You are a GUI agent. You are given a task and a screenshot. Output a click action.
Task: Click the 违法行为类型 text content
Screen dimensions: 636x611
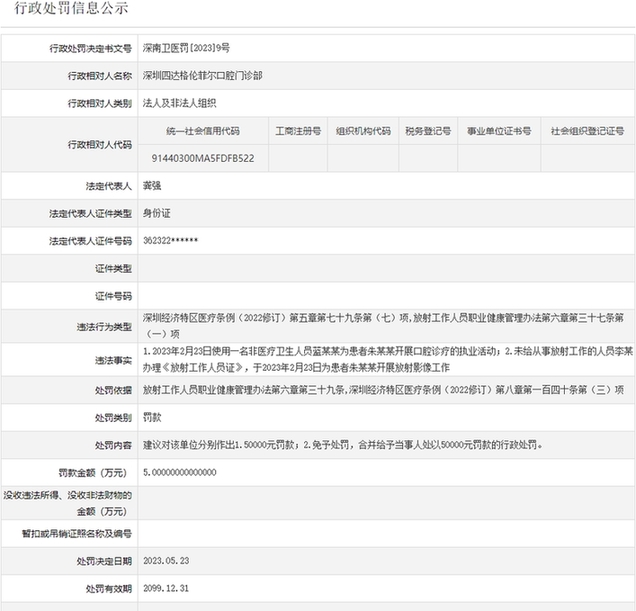[383, 326]
